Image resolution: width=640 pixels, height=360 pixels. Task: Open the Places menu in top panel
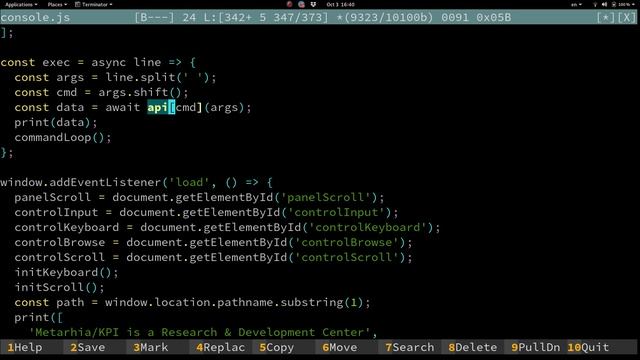pyautogui.click(x=57, y=4)
